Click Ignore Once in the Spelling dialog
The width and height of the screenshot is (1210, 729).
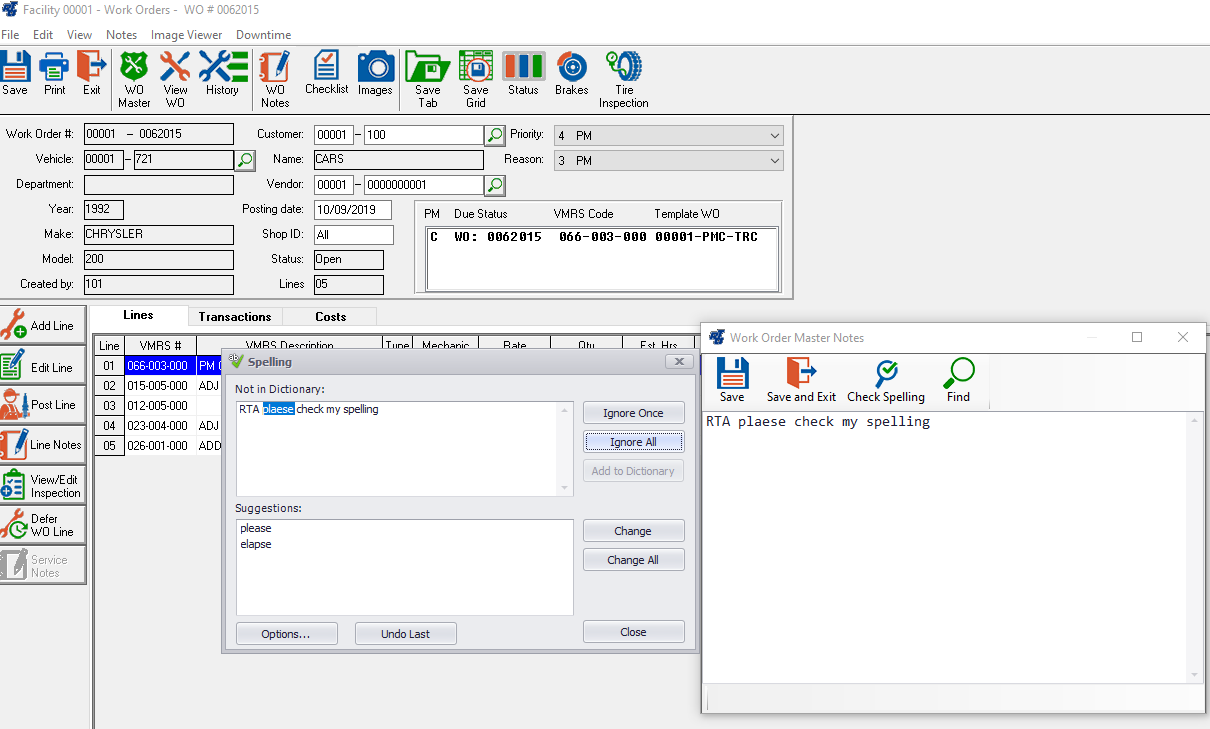(x=633, y=413)
